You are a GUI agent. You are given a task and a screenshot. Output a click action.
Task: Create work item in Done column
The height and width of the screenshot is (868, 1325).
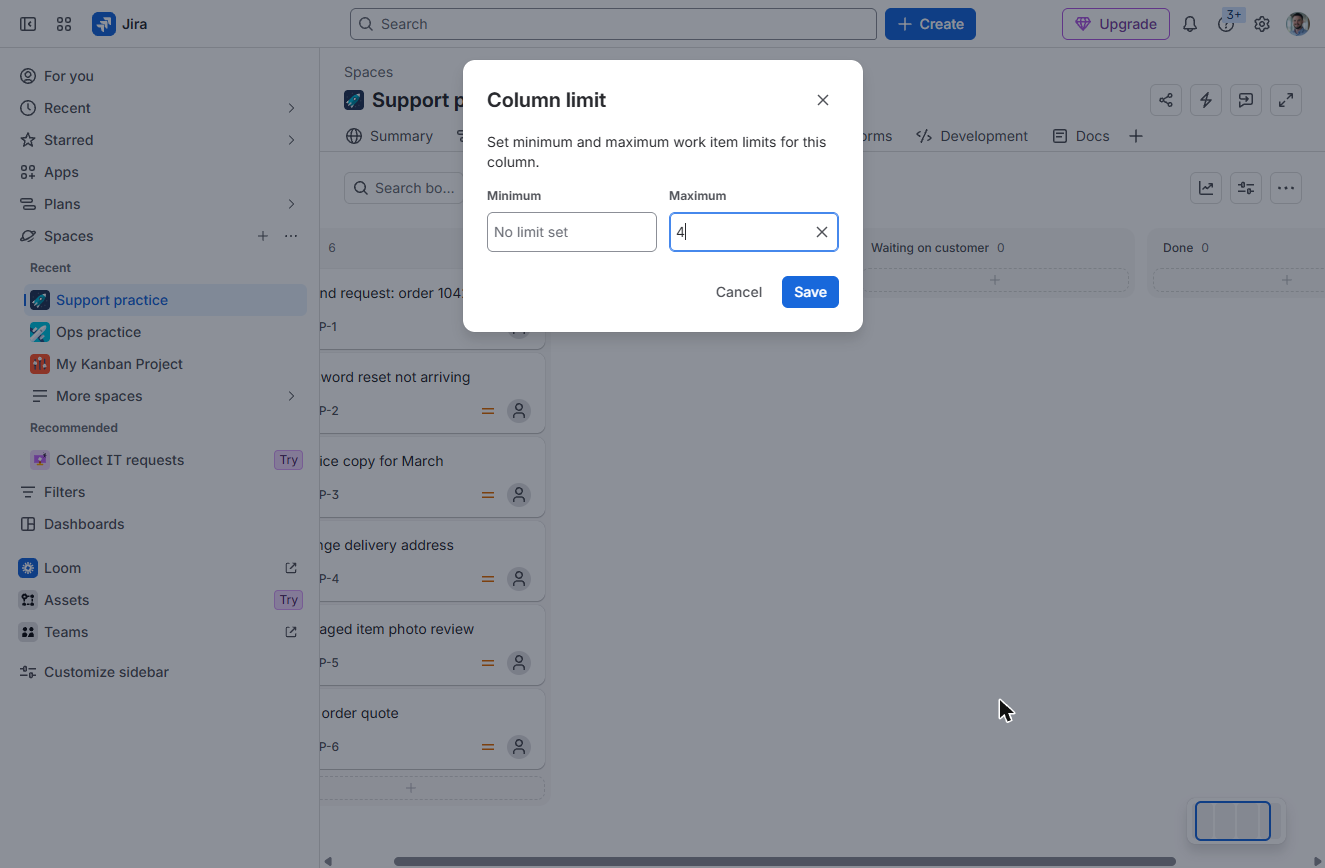click(x=1287, y=280)
